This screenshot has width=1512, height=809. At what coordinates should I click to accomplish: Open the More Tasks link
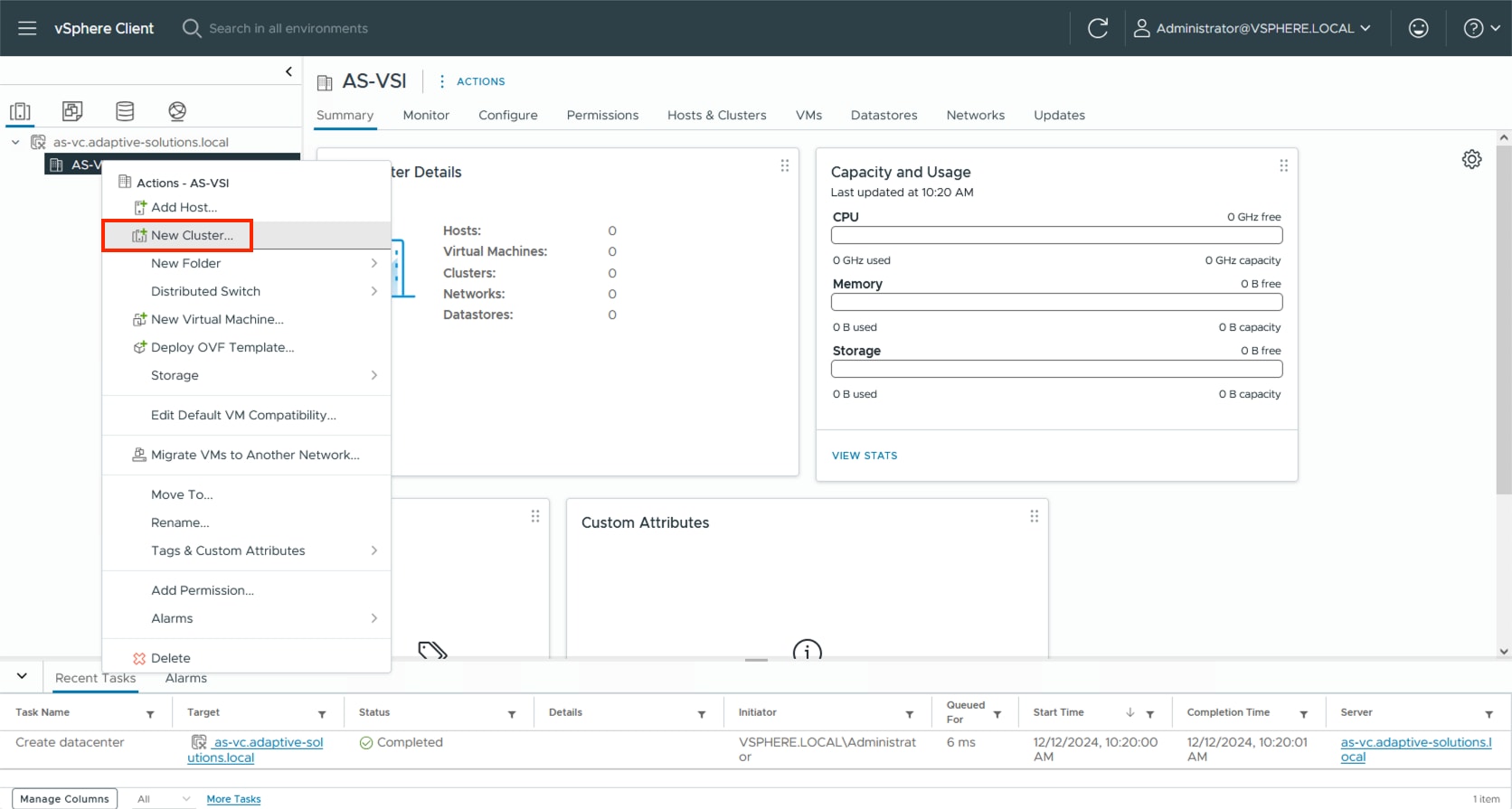click(x=233, y=799)
